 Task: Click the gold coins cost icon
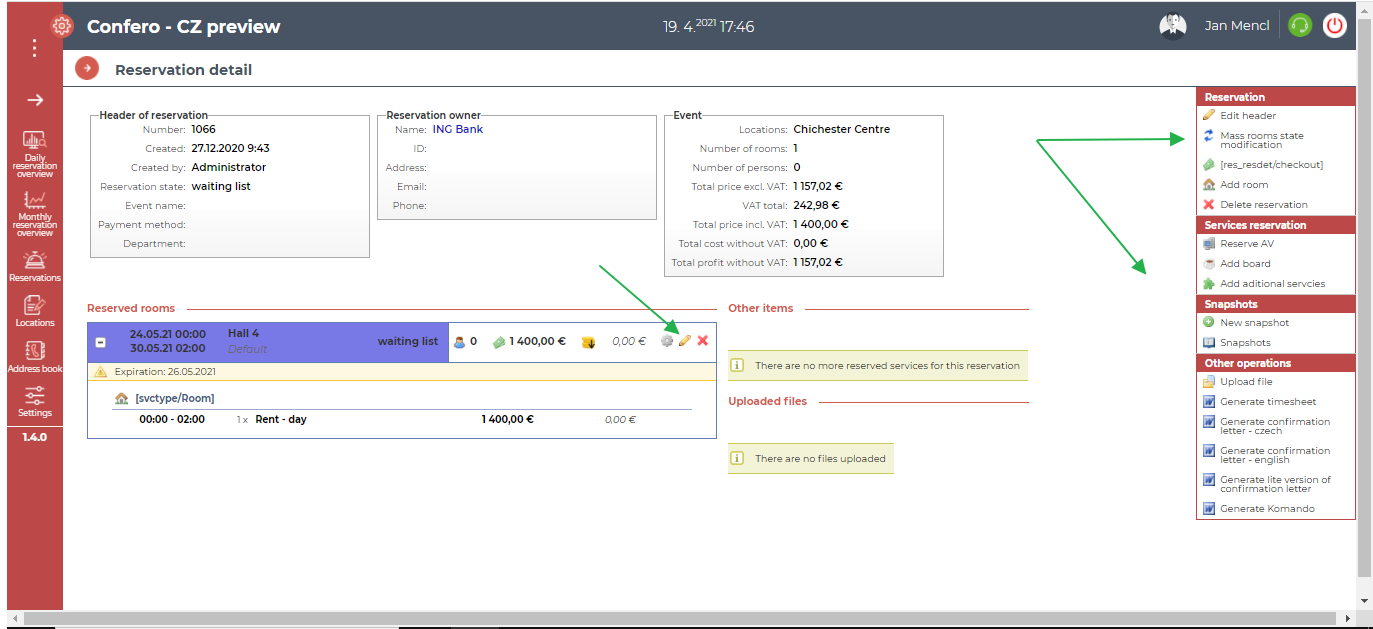tap(589, 342)
